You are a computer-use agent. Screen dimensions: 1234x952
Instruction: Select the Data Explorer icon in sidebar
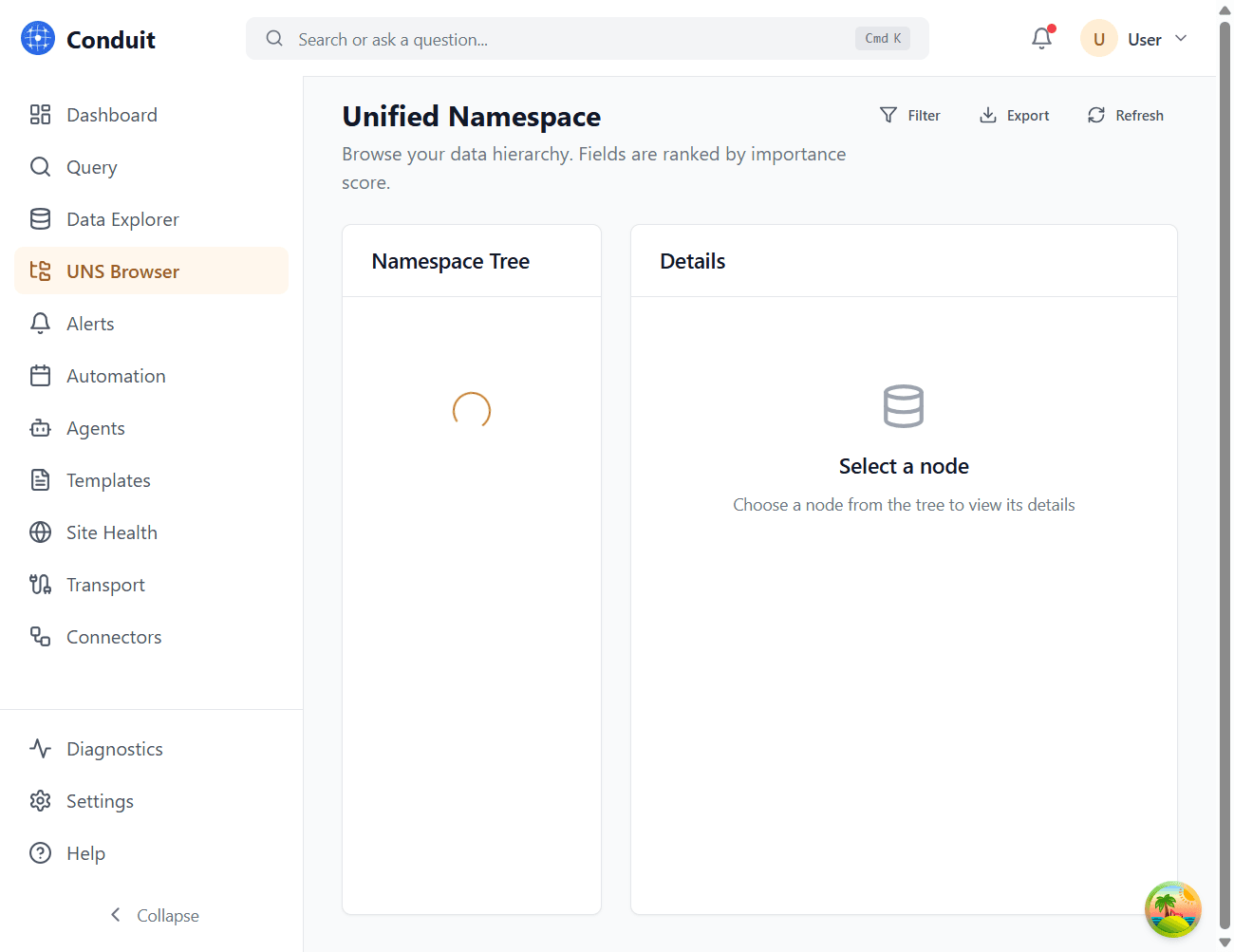point(40,218)
